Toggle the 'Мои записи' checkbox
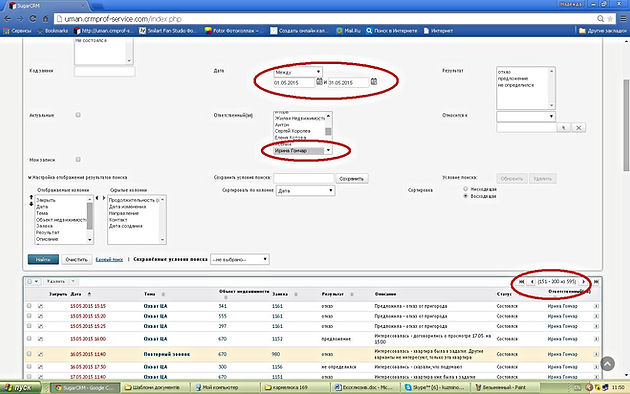 pos(78,159)
